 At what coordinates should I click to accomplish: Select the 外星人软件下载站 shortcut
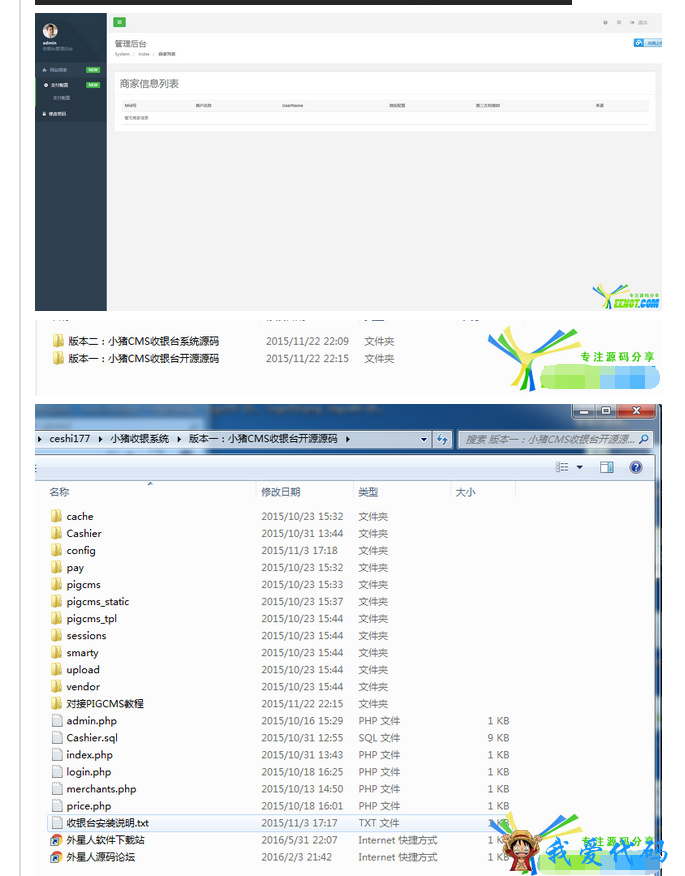[97, 840]
